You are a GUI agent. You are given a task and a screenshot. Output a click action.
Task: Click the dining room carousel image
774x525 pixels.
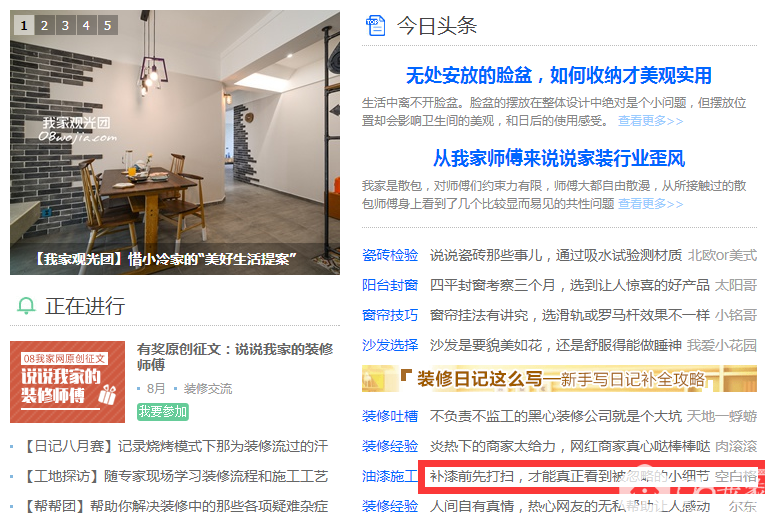click(175, 142)
